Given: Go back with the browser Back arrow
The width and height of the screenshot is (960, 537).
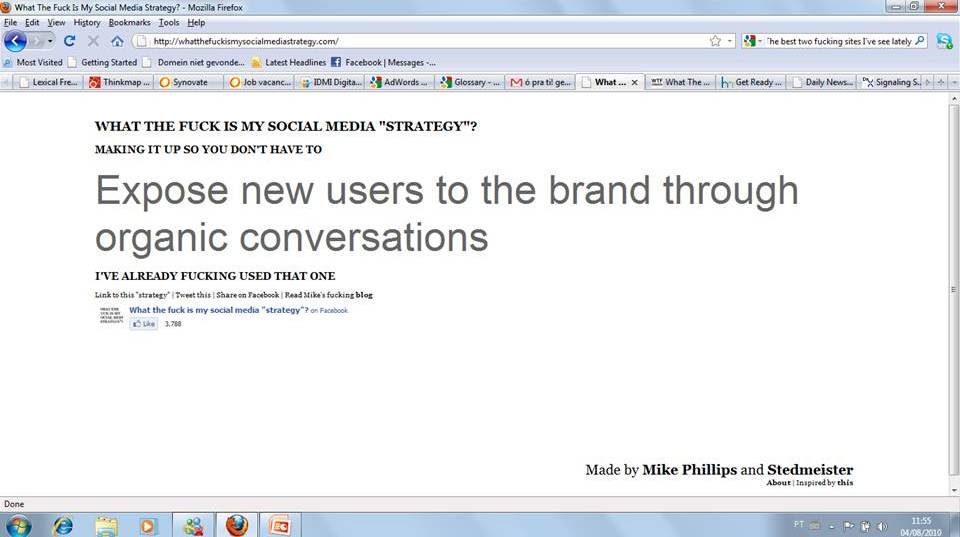Looking at the screenshot, I should (x=15, y=41).
